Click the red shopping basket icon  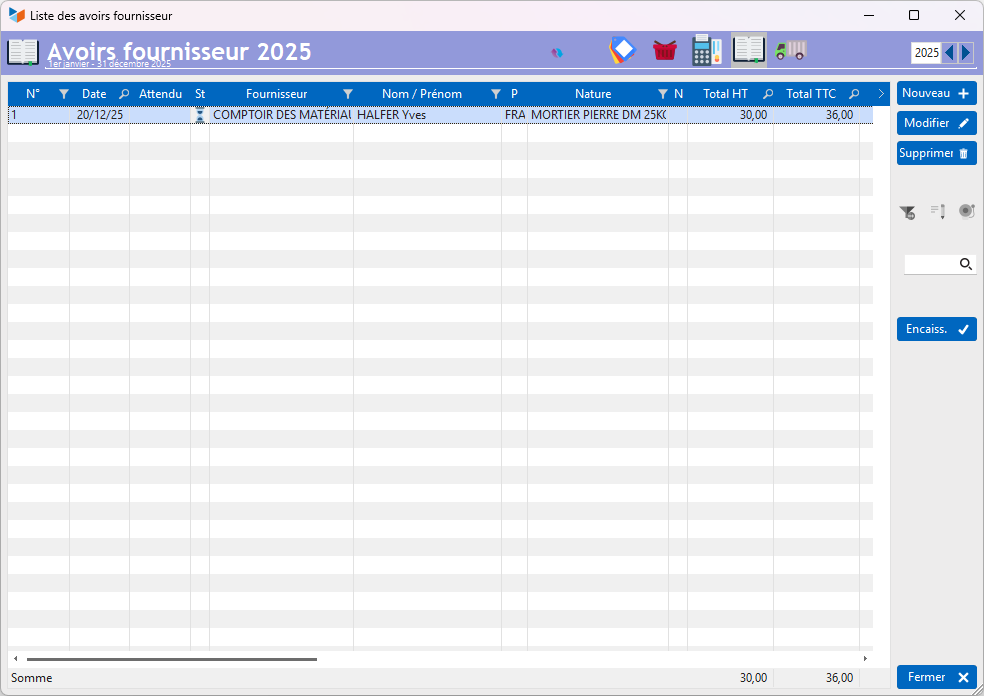664,50
